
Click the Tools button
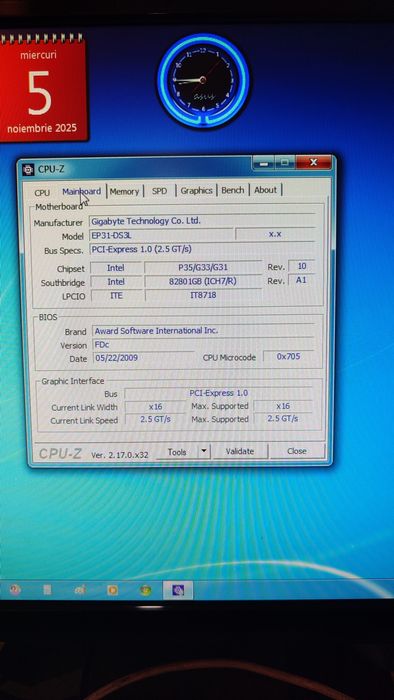point(177,452)
